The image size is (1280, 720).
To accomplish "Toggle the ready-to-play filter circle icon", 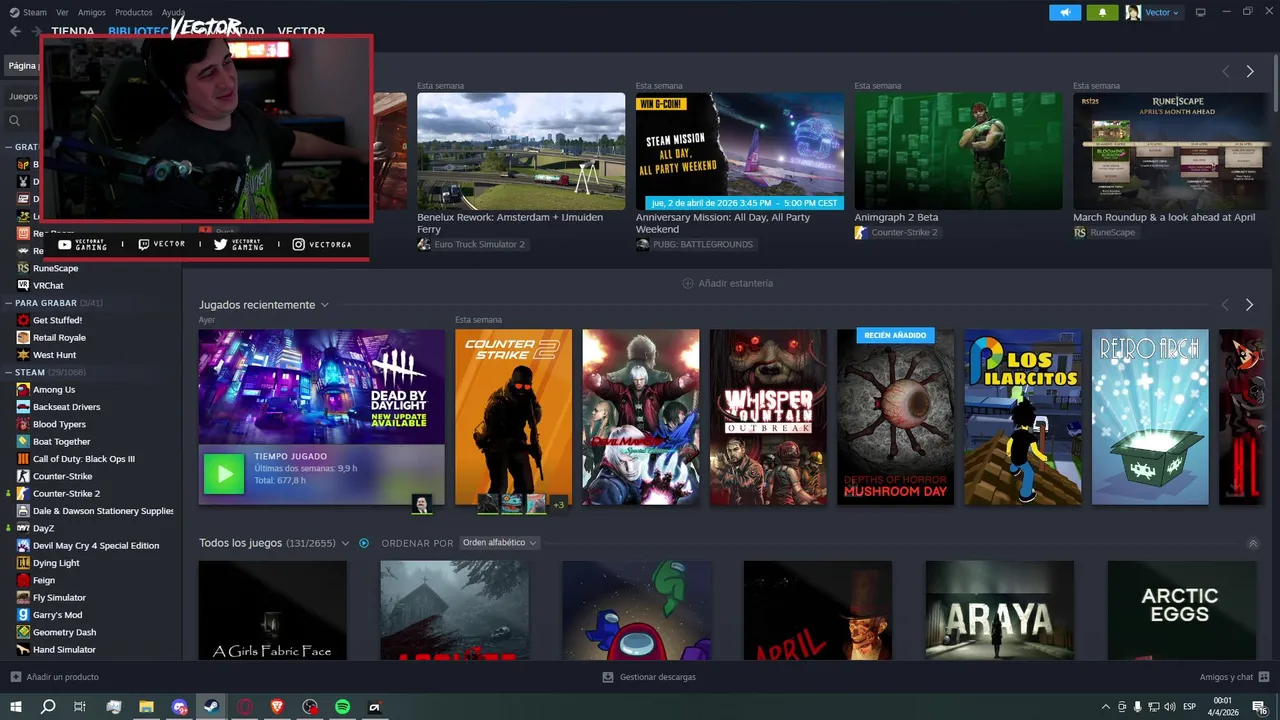I will click(x=364, y=543).
